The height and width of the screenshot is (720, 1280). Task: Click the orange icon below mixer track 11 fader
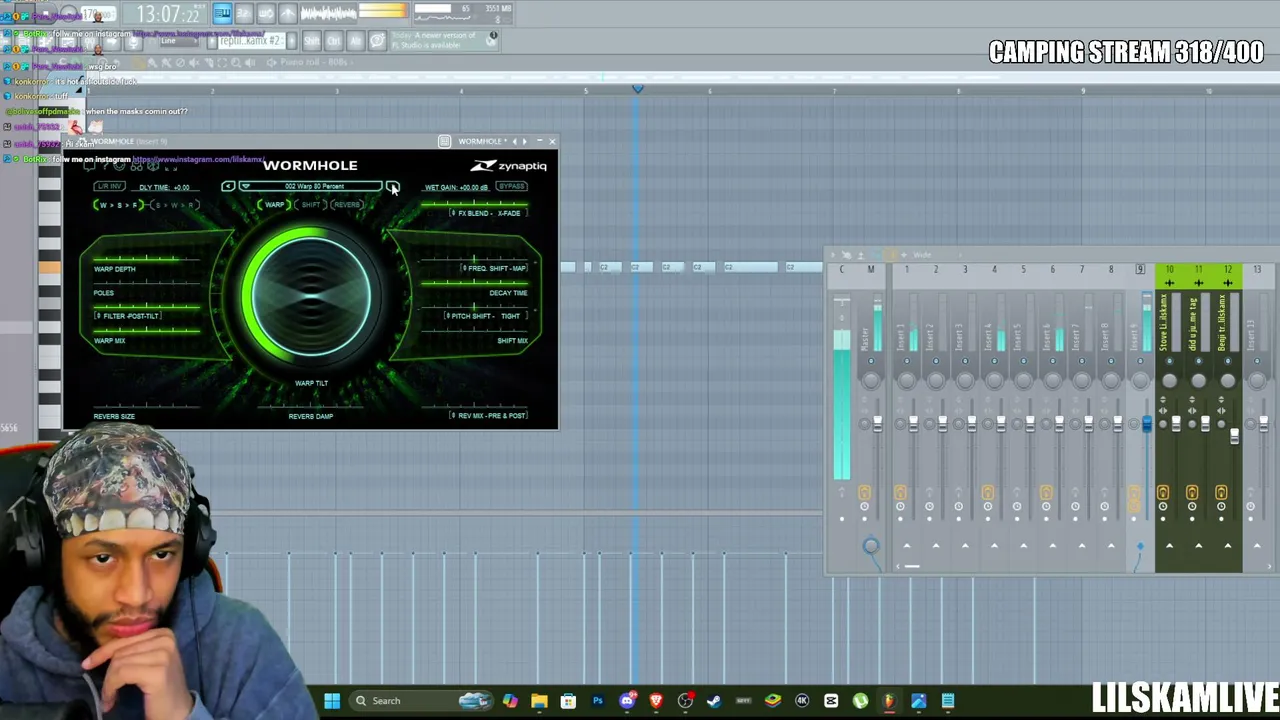(x=1192, y=492)
